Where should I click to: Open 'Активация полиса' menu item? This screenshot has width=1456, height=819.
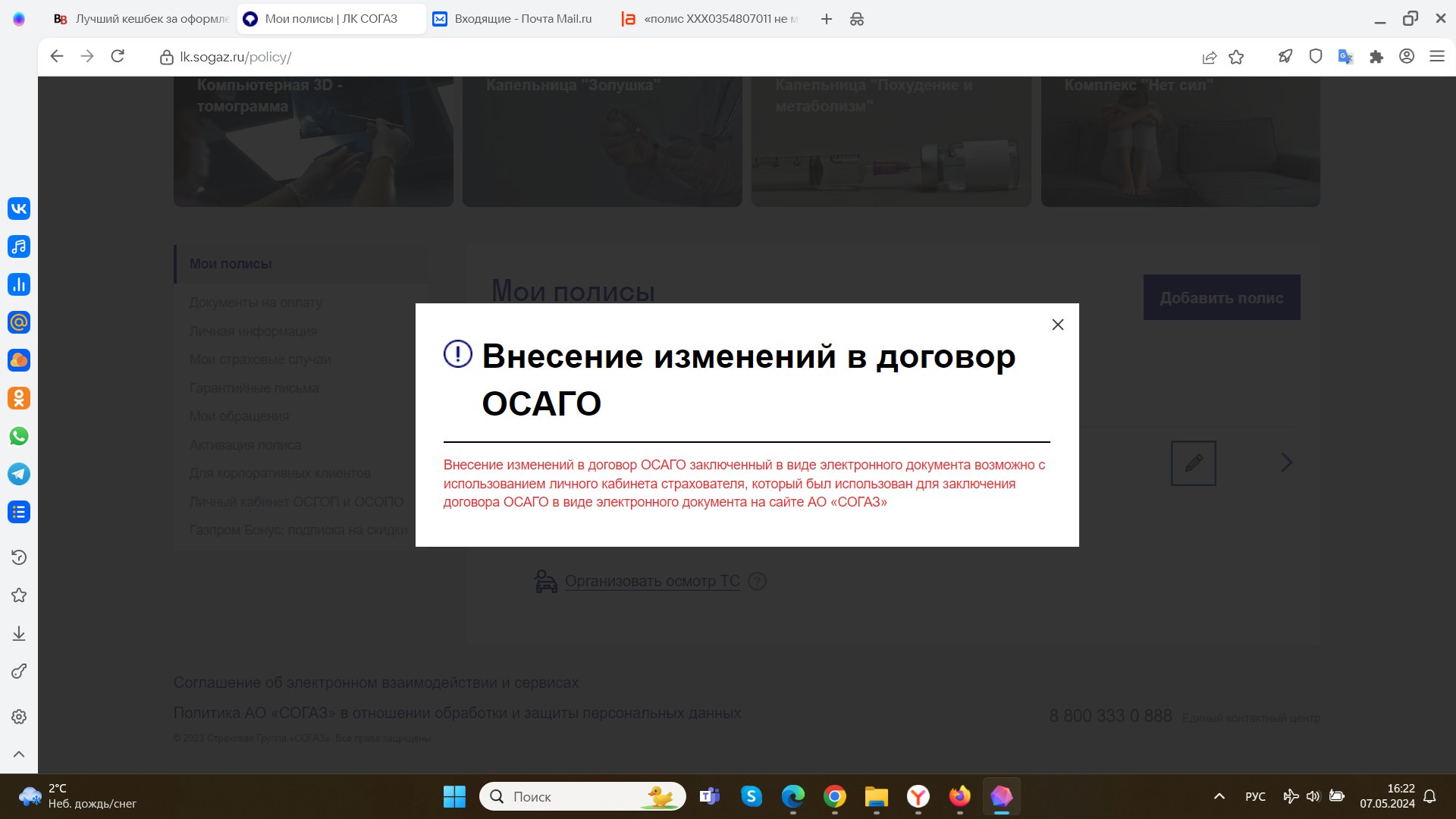coord(245,445)
